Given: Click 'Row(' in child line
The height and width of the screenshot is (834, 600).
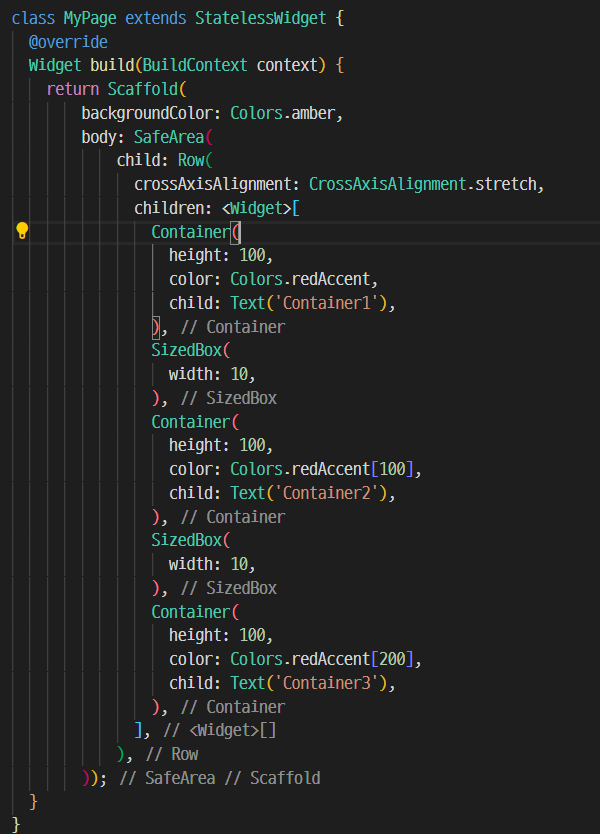Looking at the screenshot, I should click(x=195, y=160).
